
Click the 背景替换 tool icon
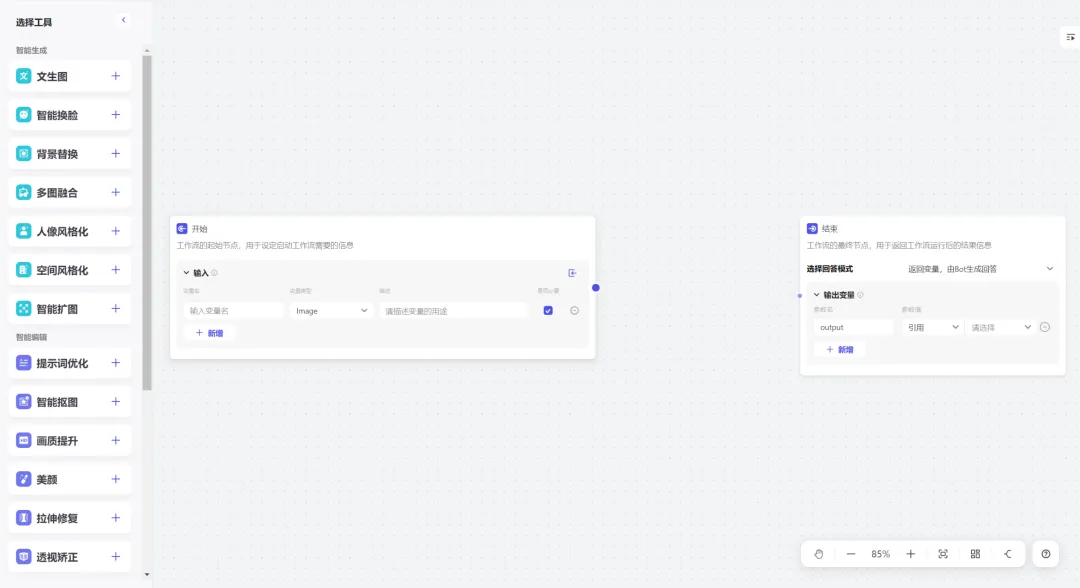coord(23,154)
